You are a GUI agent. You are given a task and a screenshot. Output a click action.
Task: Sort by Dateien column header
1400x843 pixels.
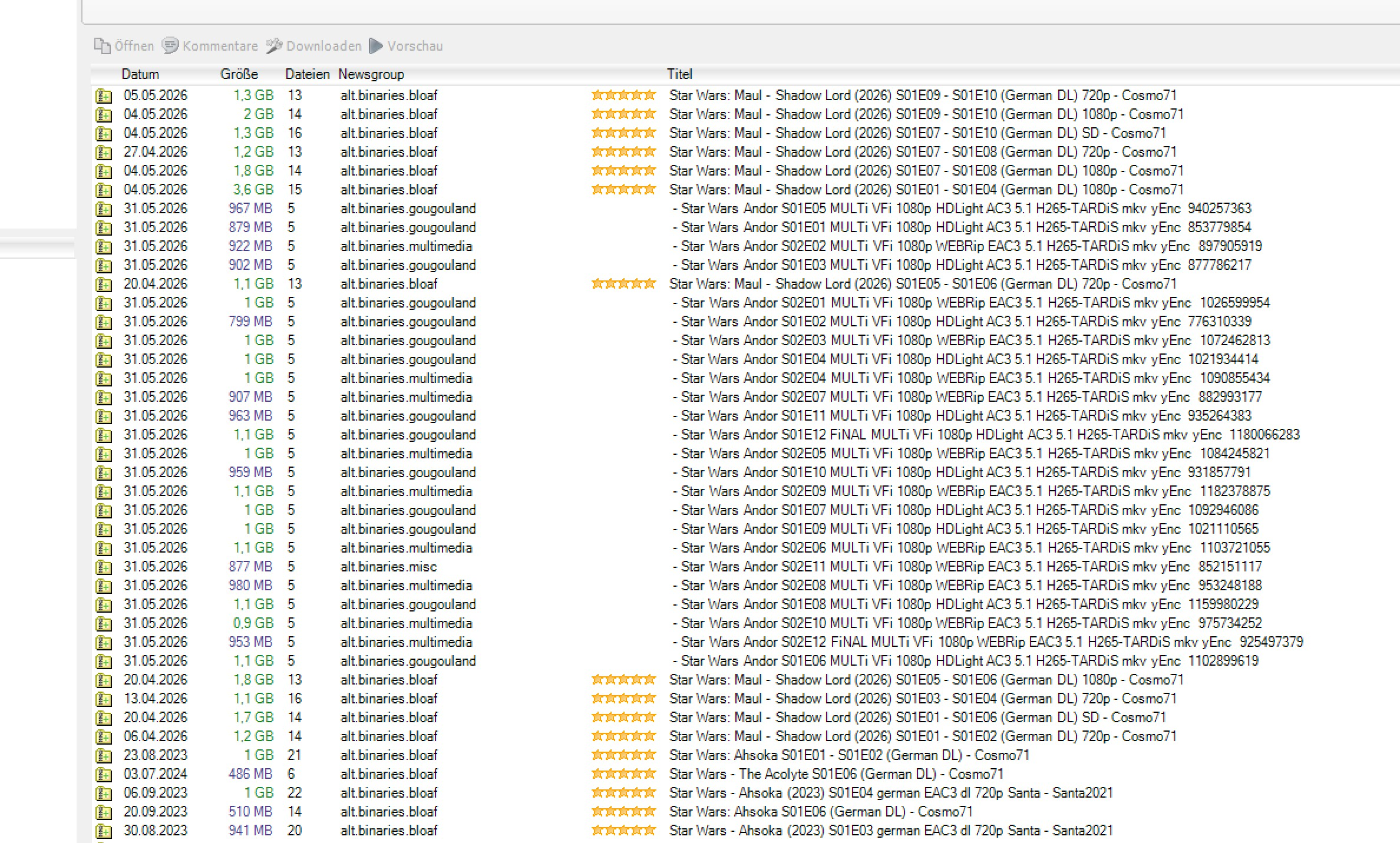307,74
